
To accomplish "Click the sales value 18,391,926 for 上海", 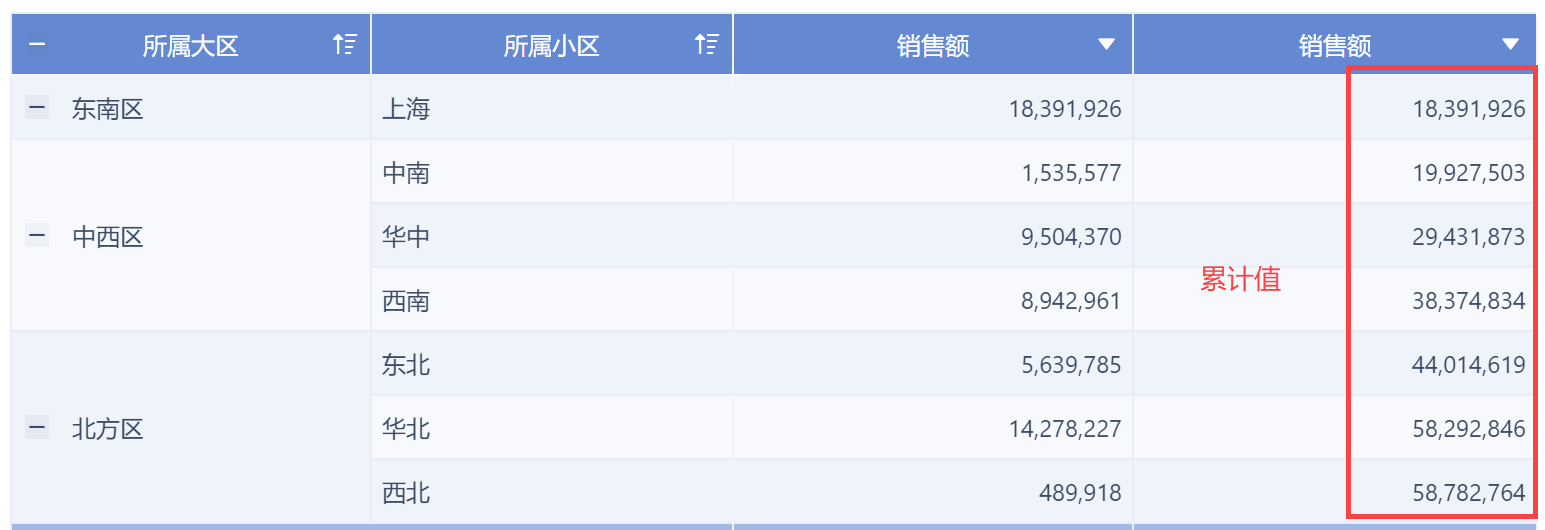I will [x=1065, y=109].
